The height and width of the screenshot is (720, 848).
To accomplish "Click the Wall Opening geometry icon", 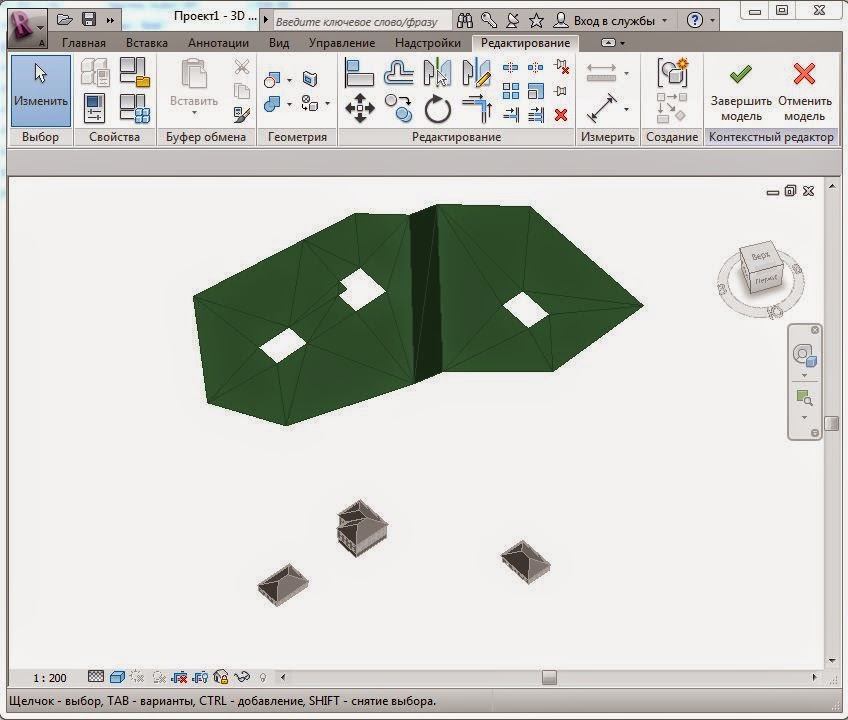I will click(x=310, y=79).
